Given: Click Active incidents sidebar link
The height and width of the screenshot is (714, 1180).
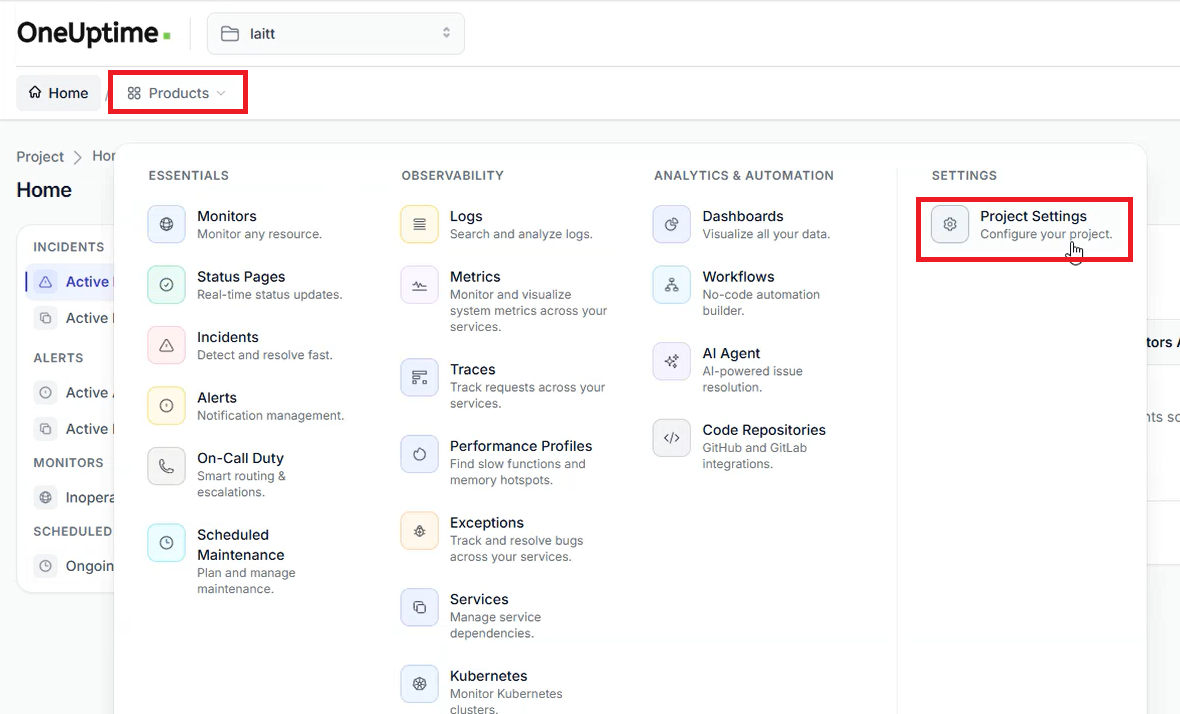Looking at the screenshot, I should pos(69,281).
